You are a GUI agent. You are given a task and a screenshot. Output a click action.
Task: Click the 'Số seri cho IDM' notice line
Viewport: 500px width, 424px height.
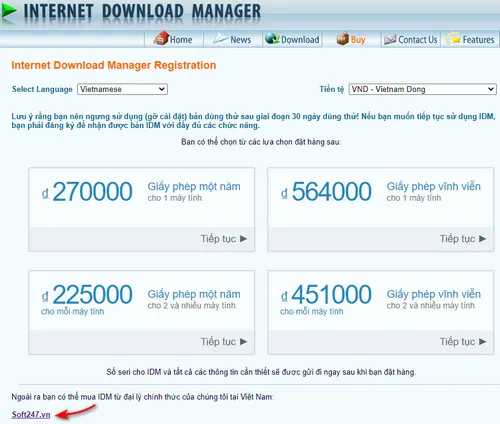(261, 372)
